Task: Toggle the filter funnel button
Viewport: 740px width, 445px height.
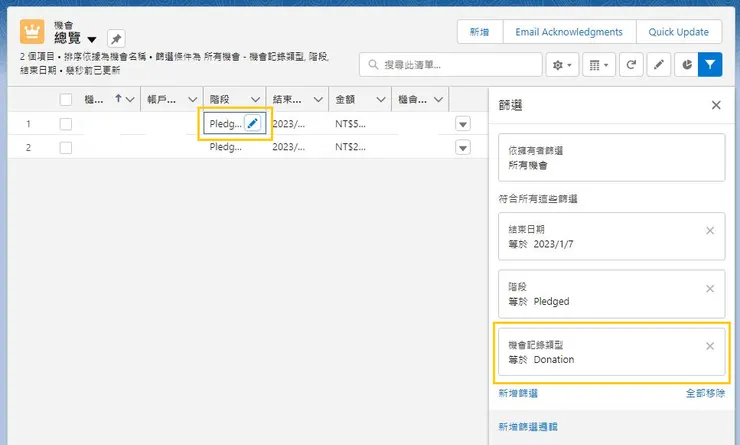Action: pos(710,65)
